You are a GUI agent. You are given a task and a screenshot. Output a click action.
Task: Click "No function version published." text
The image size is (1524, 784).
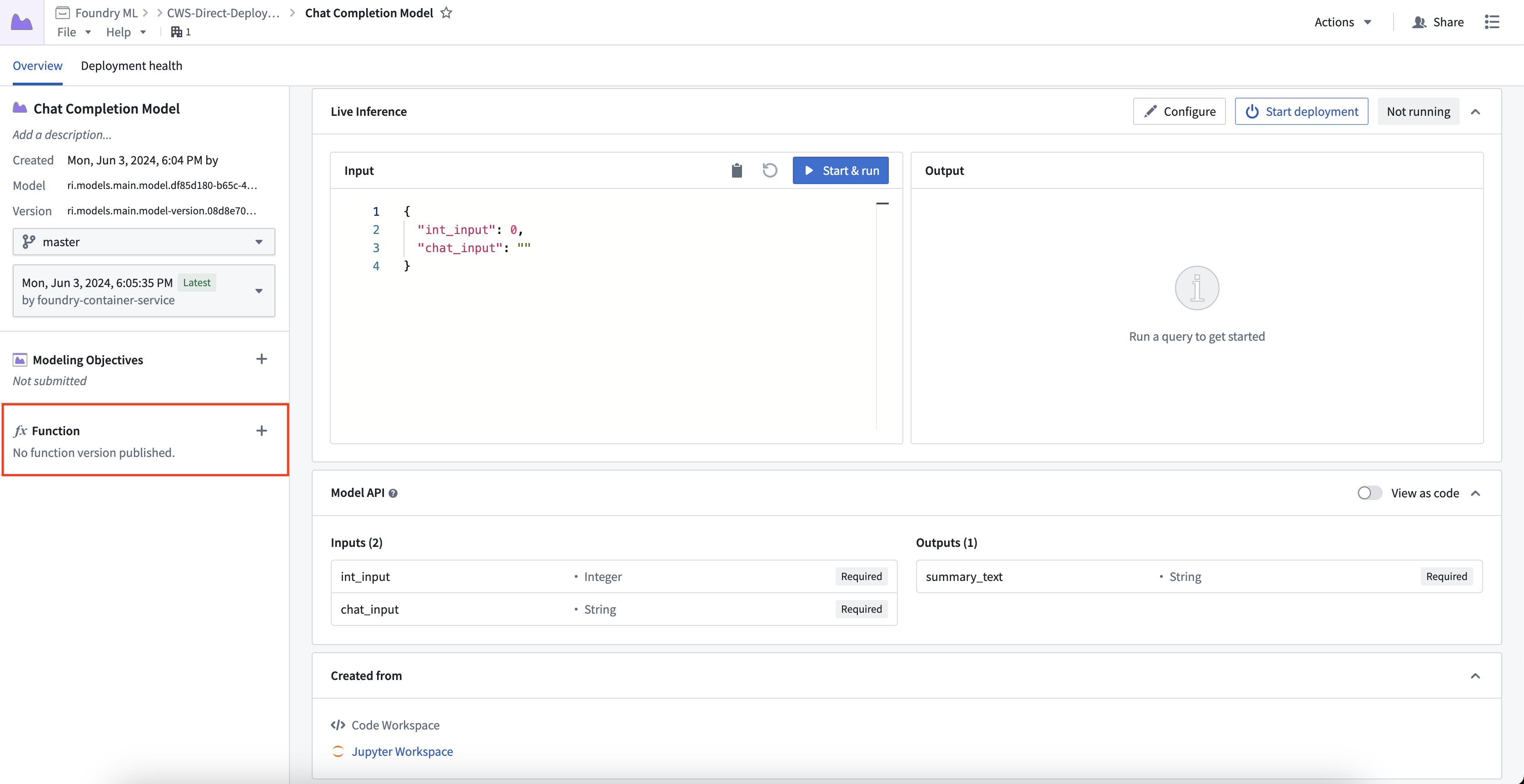pos(94,452)
